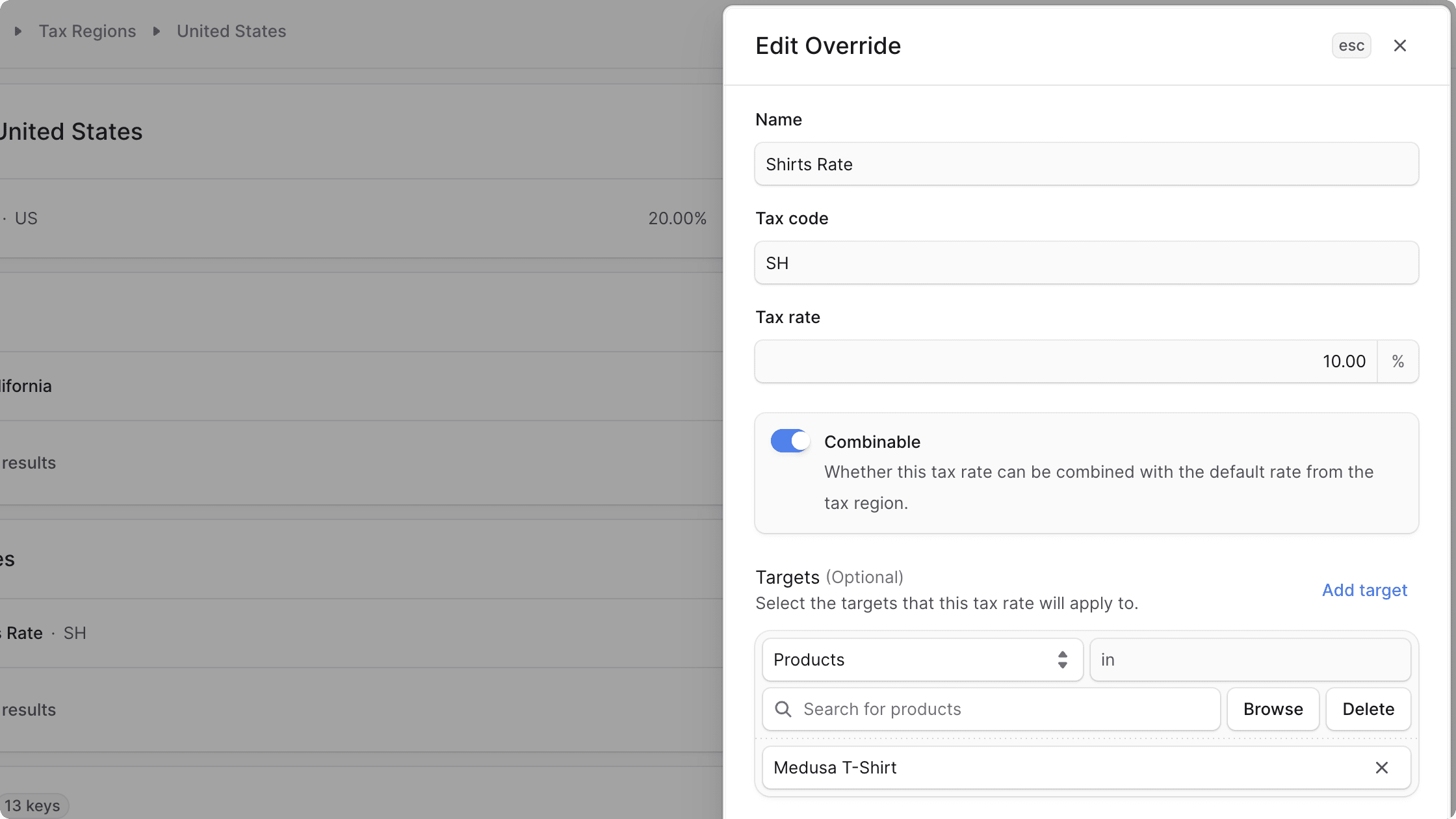
Task: Click the magnifier icon in the product search
Action: (783, 708)
